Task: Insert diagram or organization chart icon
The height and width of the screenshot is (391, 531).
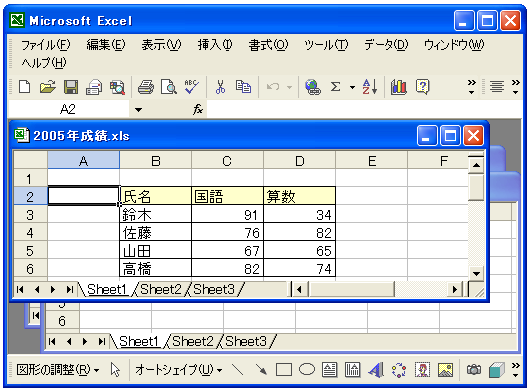Action: tap(399, 370)
